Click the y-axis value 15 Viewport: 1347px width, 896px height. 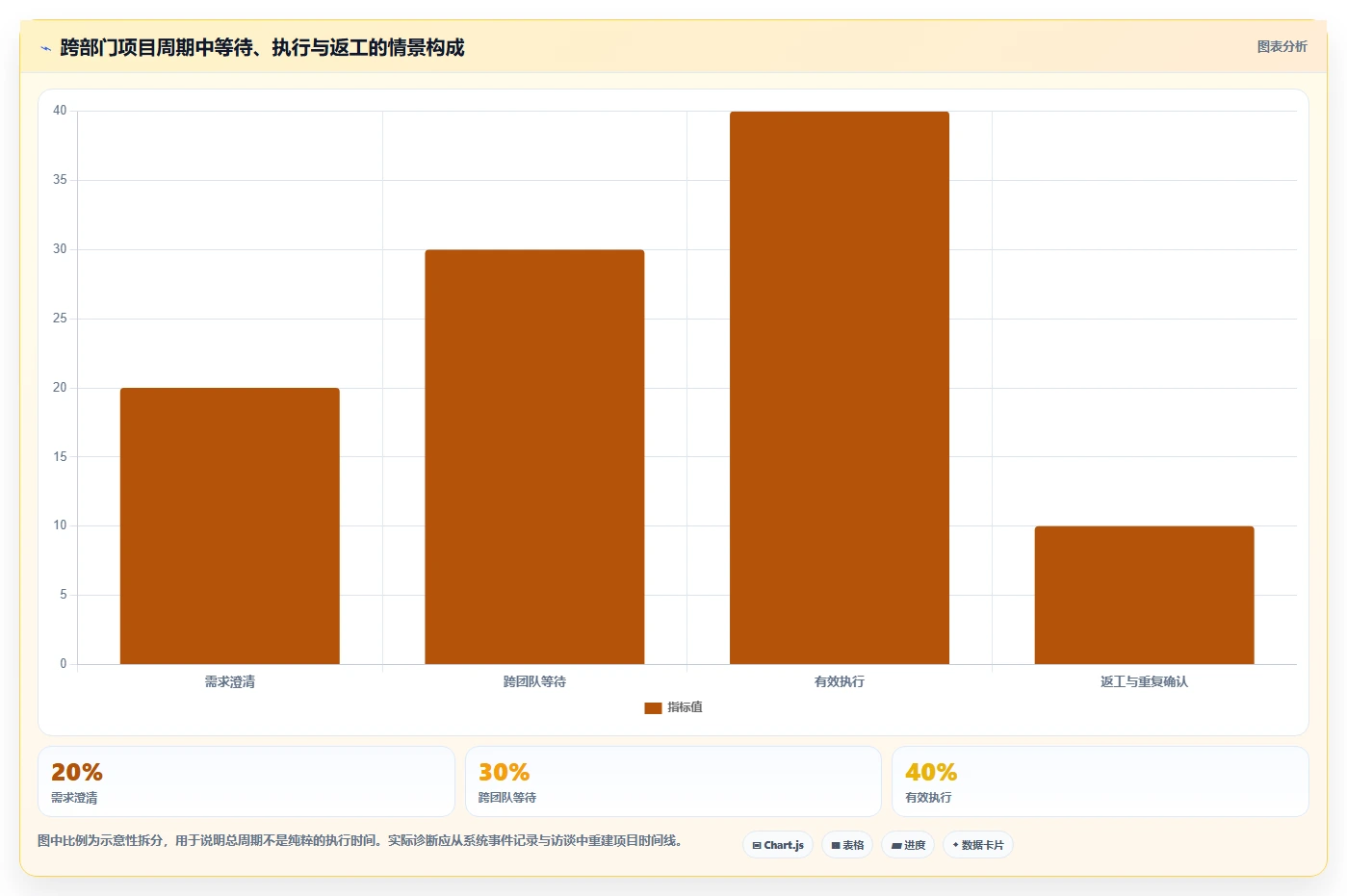(x=60, y=457)
